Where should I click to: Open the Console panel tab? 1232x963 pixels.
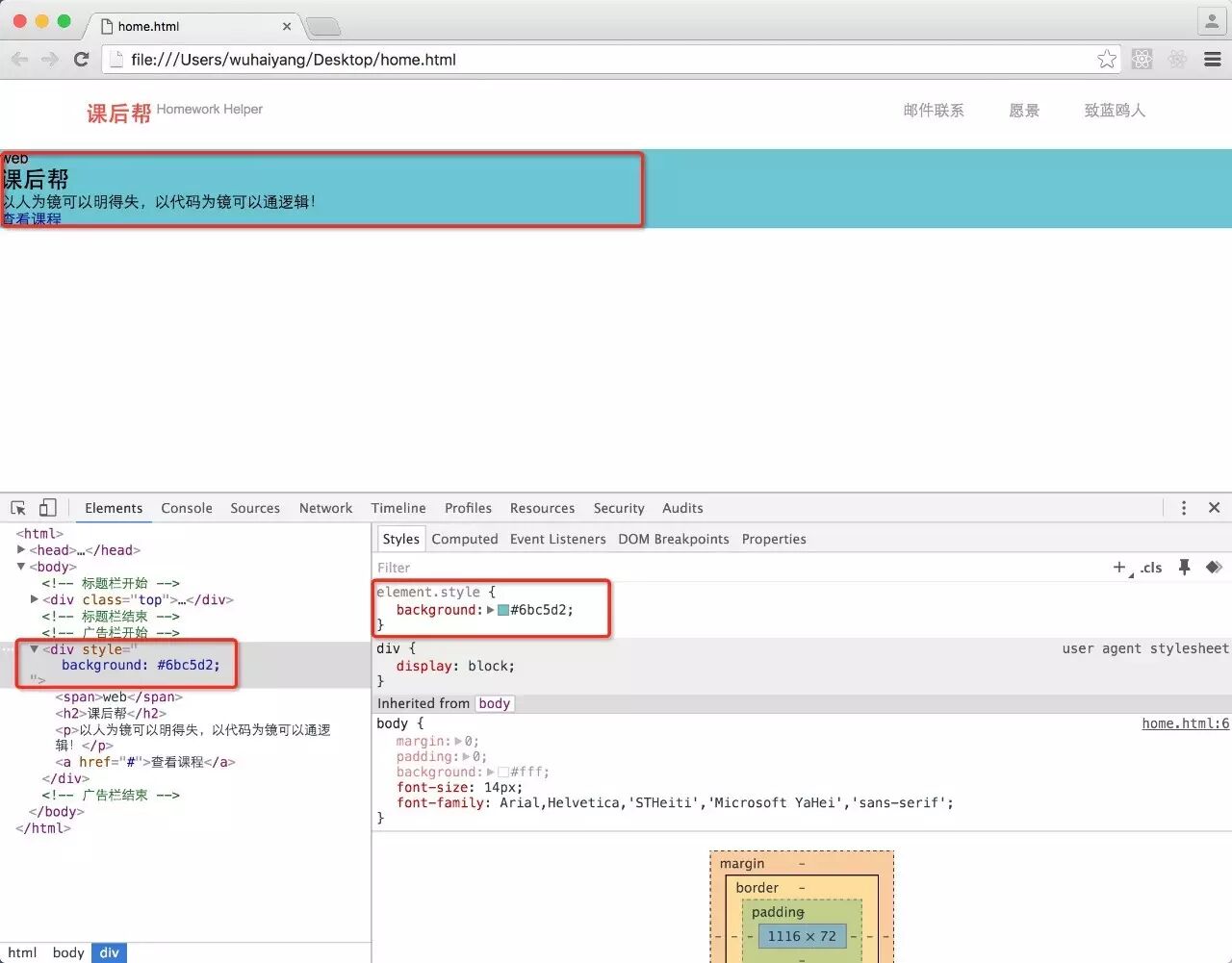pyautogui.click(x=187, y=508)
